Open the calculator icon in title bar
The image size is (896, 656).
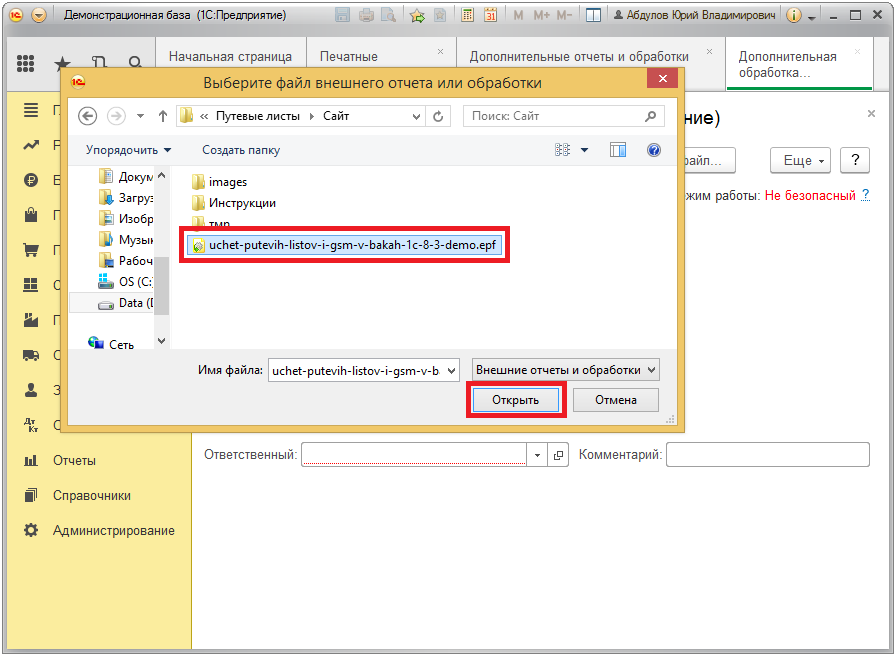click(x=468, y=16)
